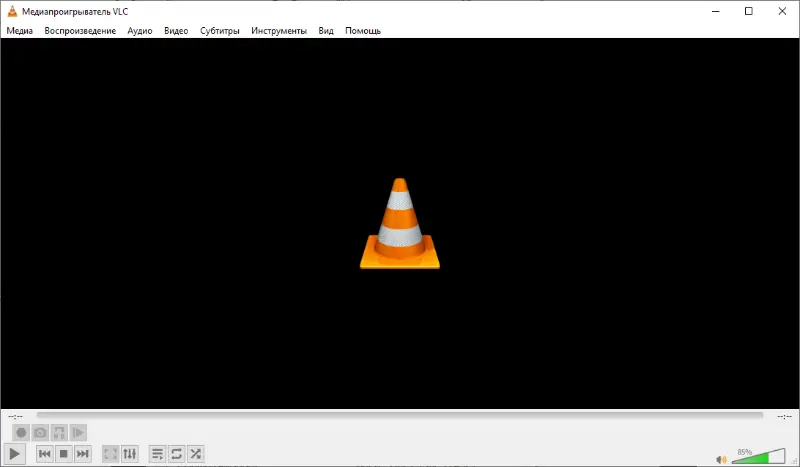Stop playback with the square button
The width and height of the screenshot is (800, 467).
click(63, 454)
